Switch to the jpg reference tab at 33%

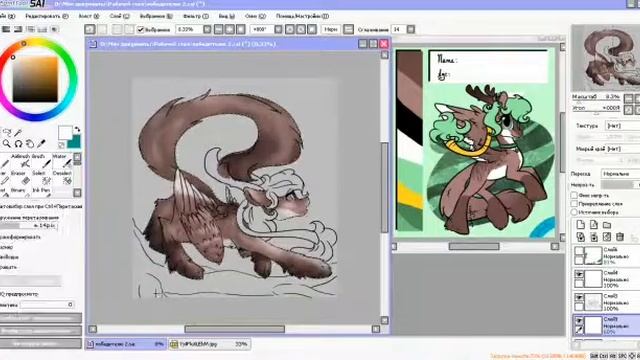tap(209, 344)
